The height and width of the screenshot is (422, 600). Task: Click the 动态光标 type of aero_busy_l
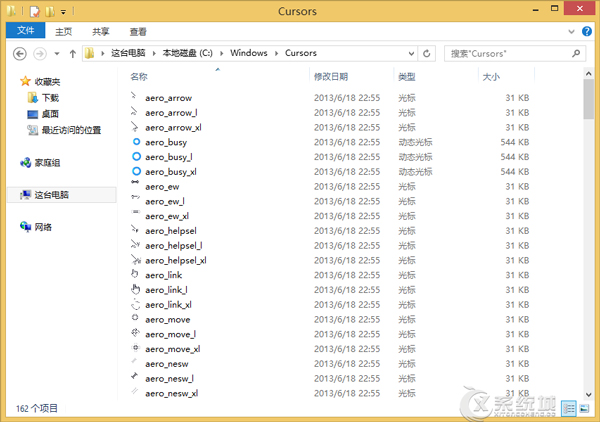pyautogui.click(x=415, y=157)
